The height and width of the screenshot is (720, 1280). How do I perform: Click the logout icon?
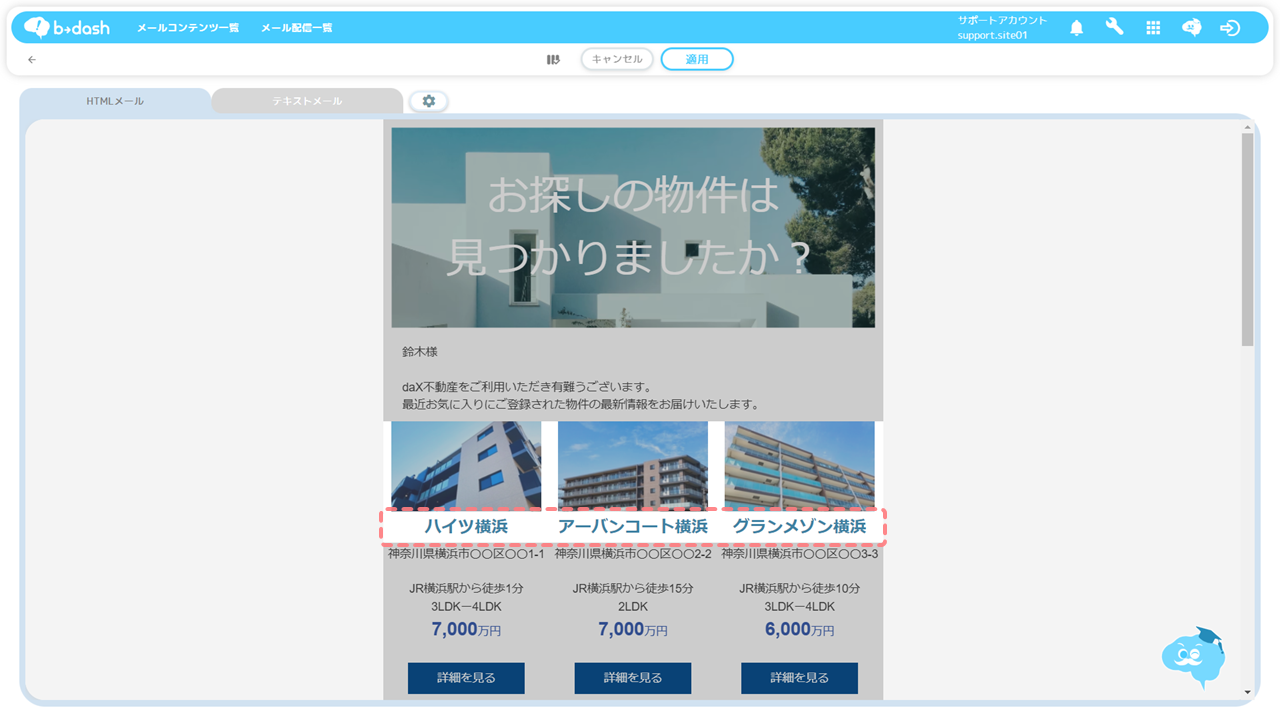[1230, 28]
